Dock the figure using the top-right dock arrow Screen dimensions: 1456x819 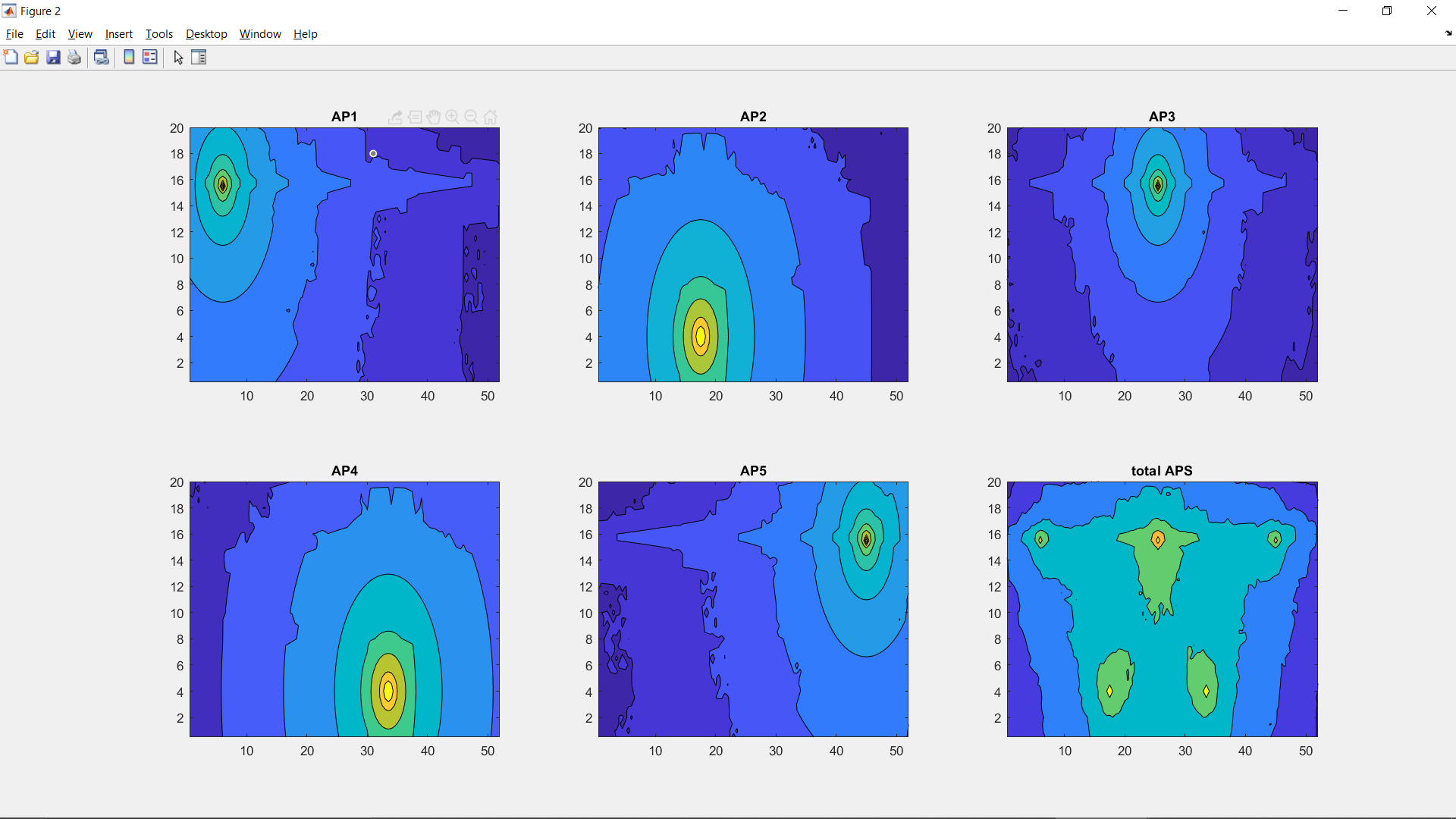[1447, 33]
